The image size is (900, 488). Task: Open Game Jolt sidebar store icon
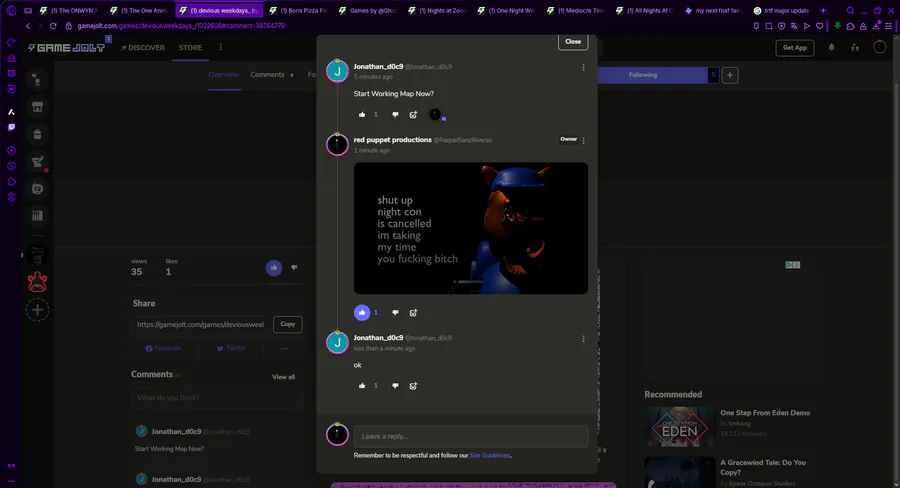pos(37,107)
